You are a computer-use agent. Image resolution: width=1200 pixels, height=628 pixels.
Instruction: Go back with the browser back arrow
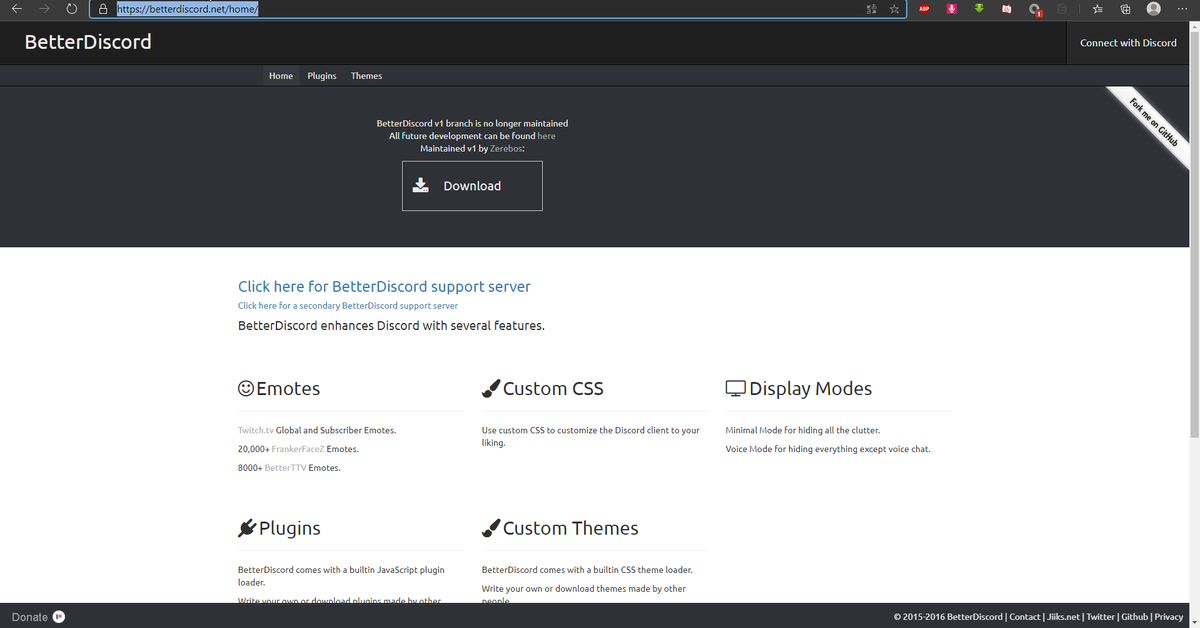tap(17, 9)
